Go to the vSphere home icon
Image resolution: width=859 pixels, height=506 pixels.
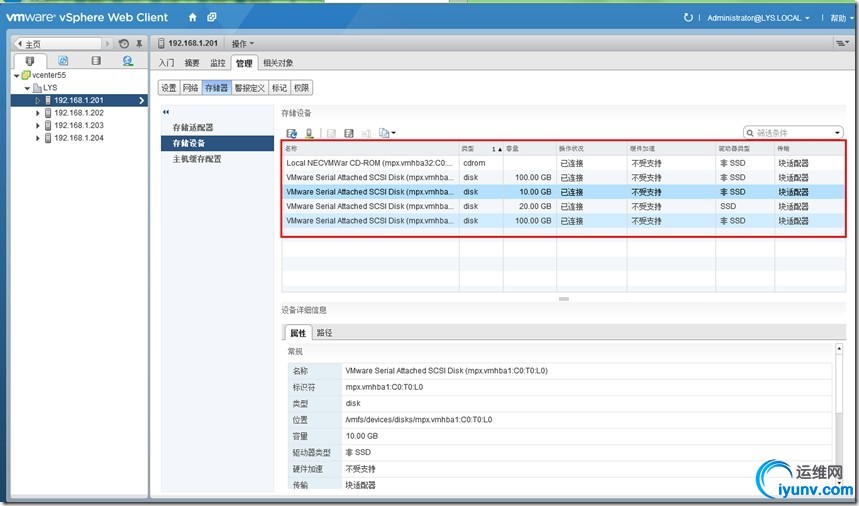pos(192,18)
